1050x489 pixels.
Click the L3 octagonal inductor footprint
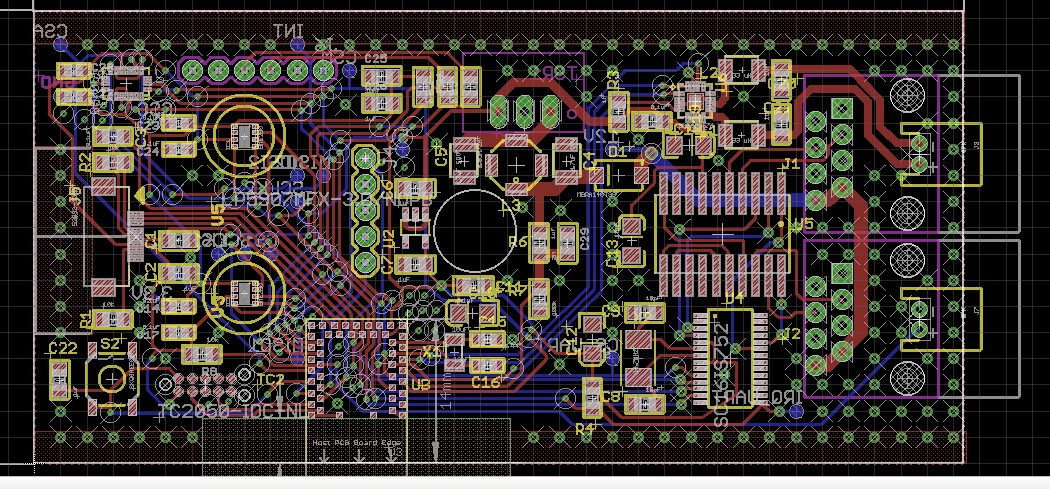pos(515,165)
